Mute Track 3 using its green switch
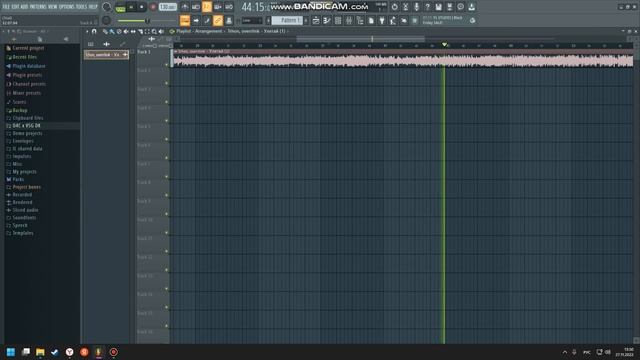640x360 pixels. [x=167, y=102]
